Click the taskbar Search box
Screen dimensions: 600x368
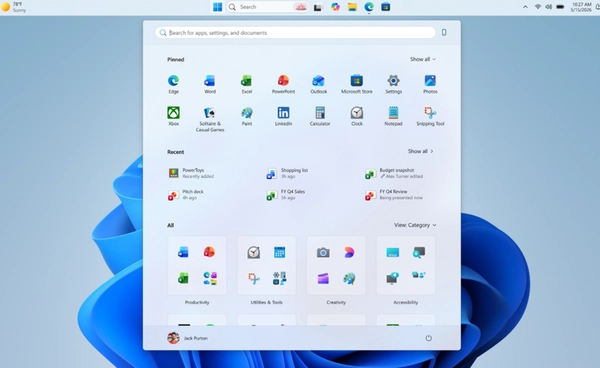coord(268,7)
